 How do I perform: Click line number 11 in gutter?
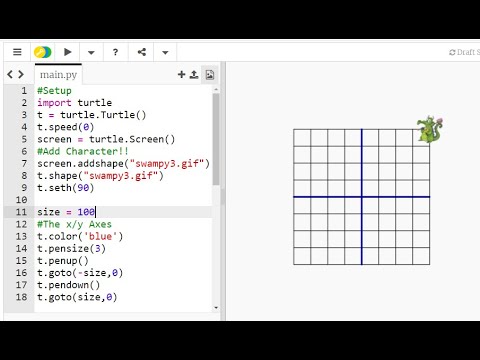(21, 212)
